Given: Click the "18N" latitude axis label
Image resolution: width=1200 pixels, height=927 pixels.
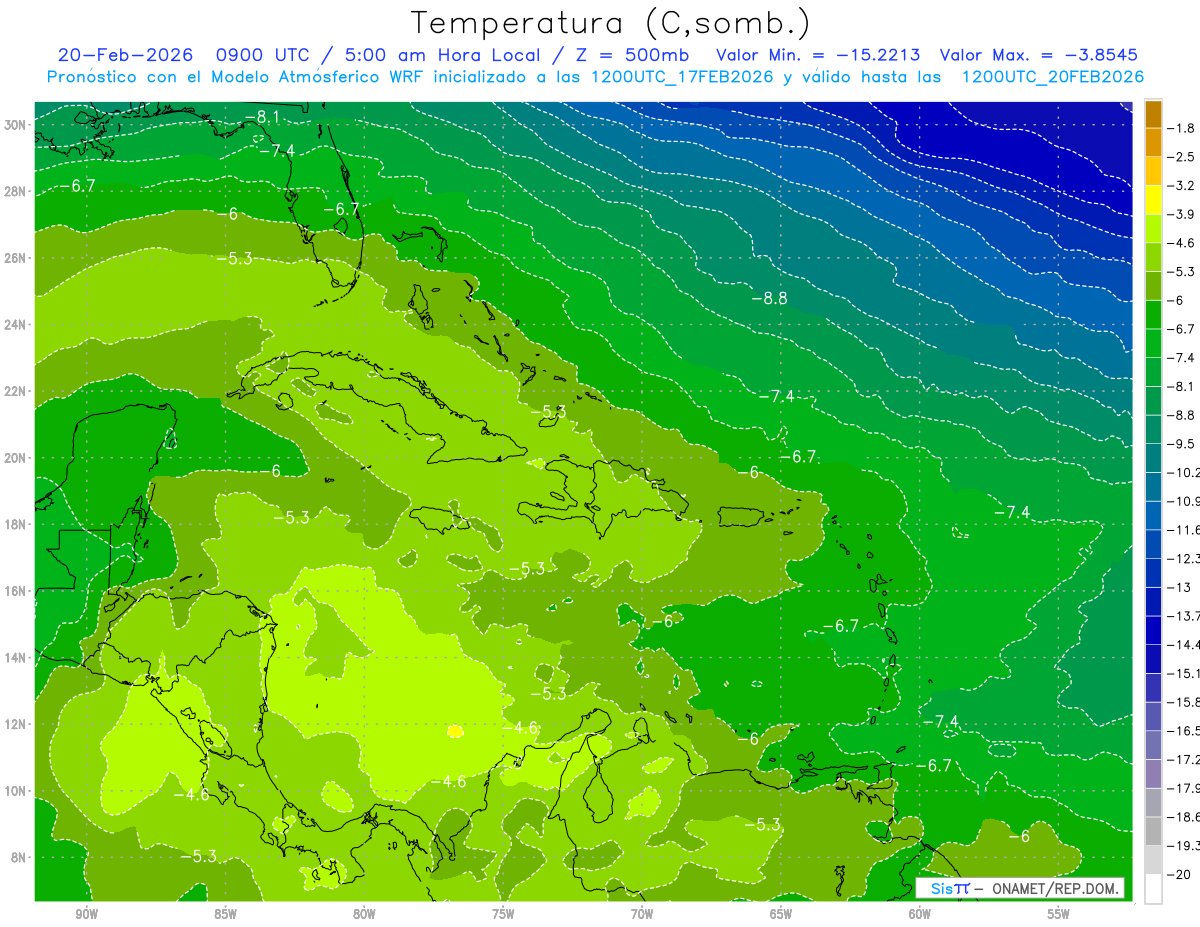Looking at the screenshot, I should pos(15,524).
